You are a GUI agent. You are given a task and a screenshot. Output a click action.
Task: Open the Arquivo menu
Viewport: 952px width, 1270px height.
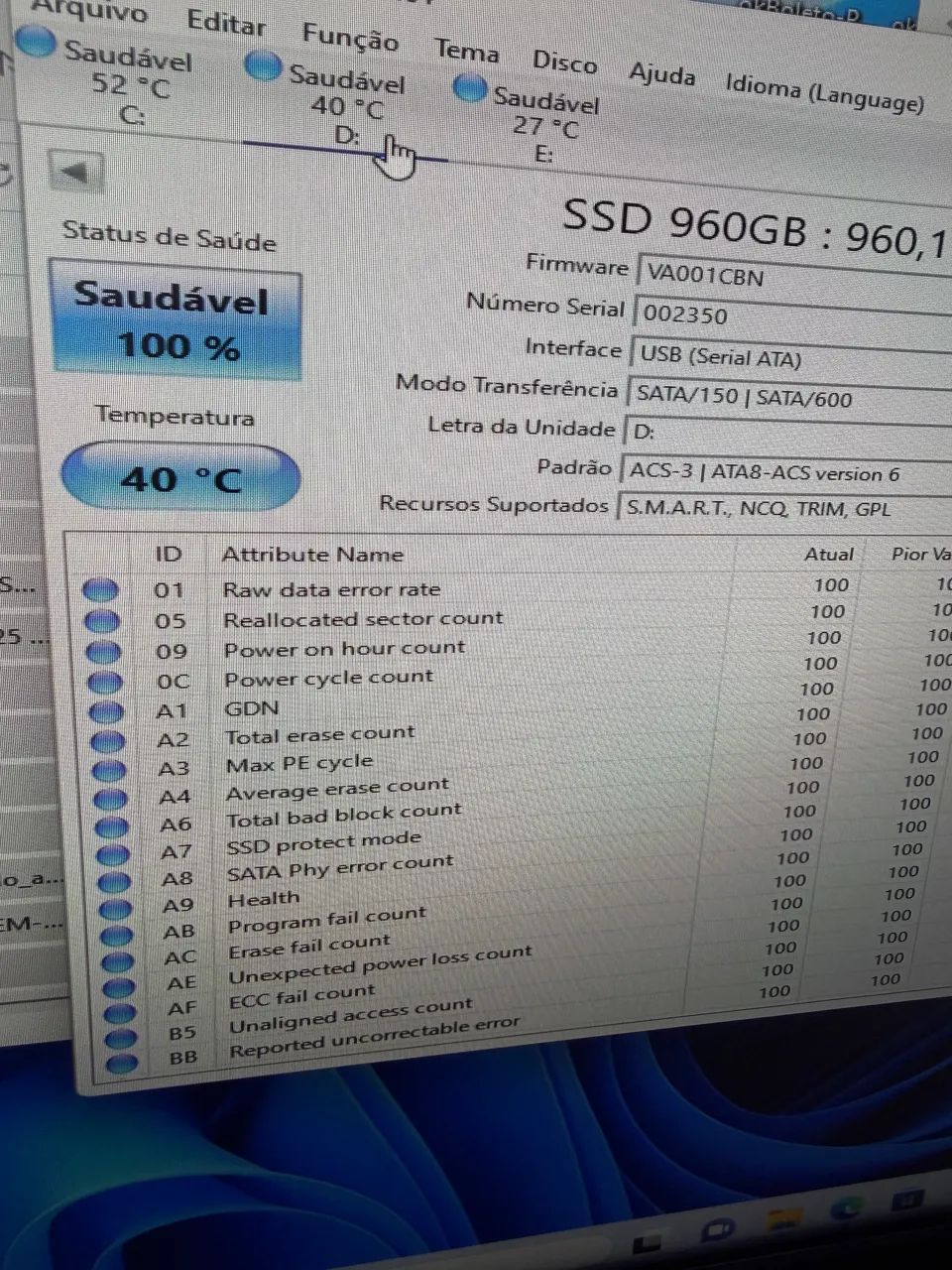(x=90, y=12)
